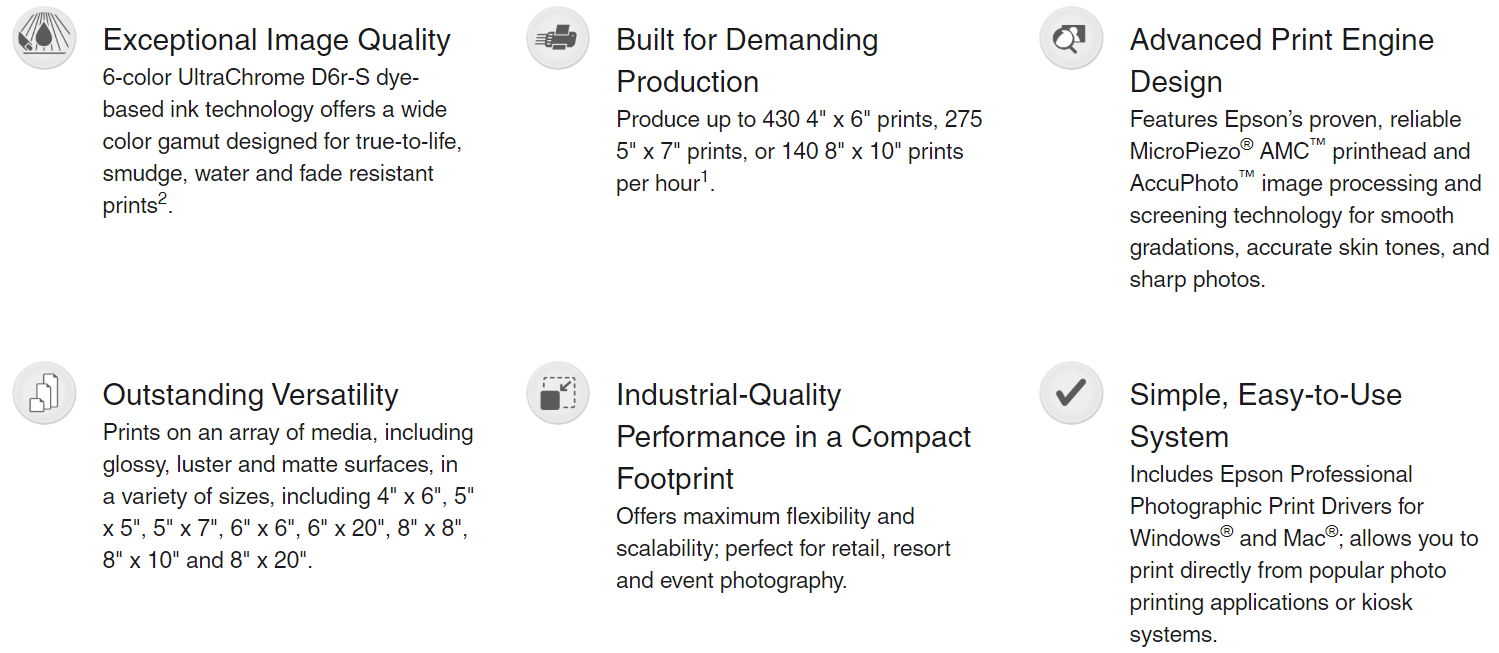Select the Outstanding Versatility heading
This screenshot has height=653, width=1499.
point(251,394)
